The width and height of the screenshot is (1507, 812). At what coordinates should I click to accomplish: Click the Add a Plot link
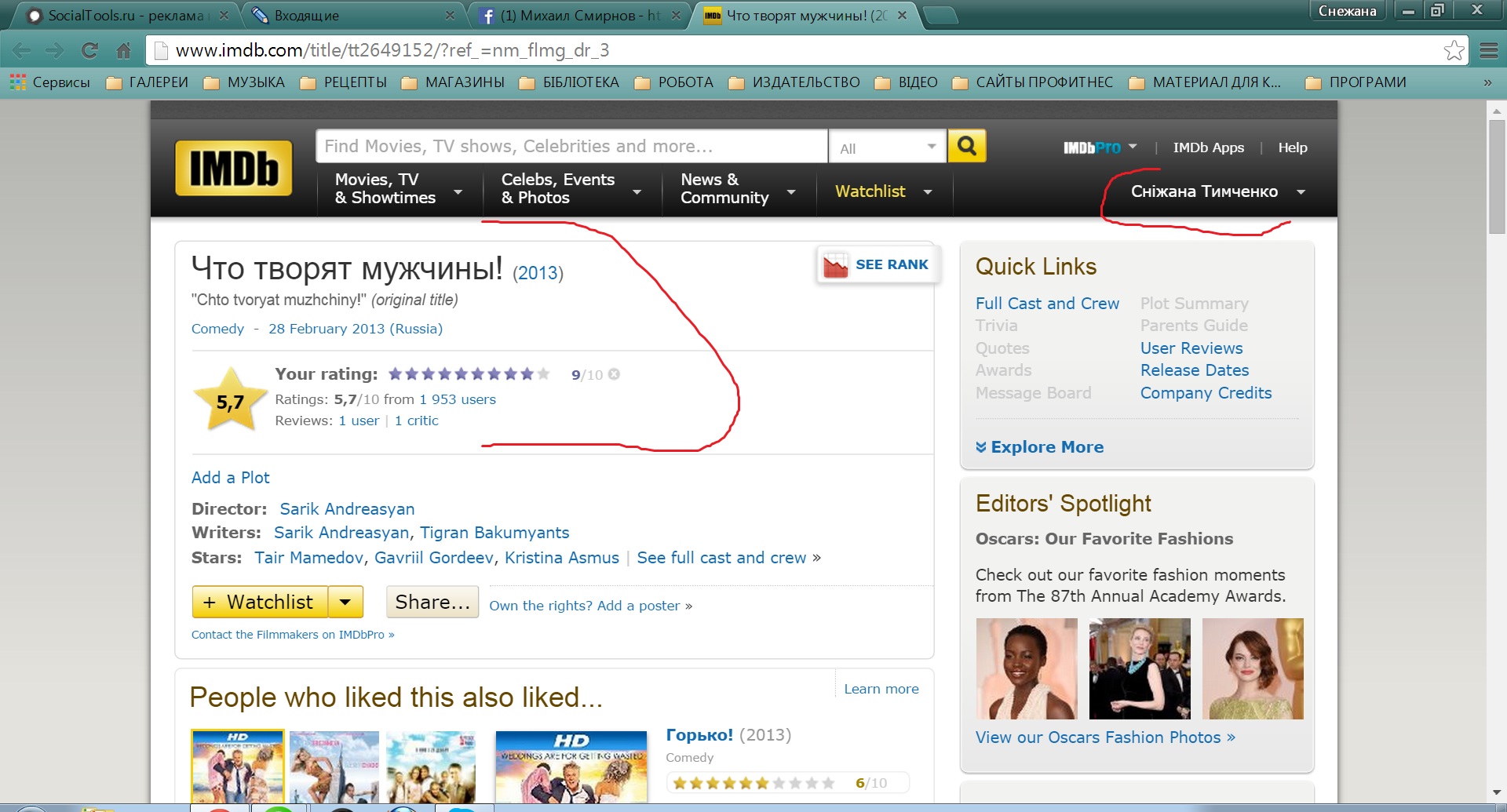point(230,478)
